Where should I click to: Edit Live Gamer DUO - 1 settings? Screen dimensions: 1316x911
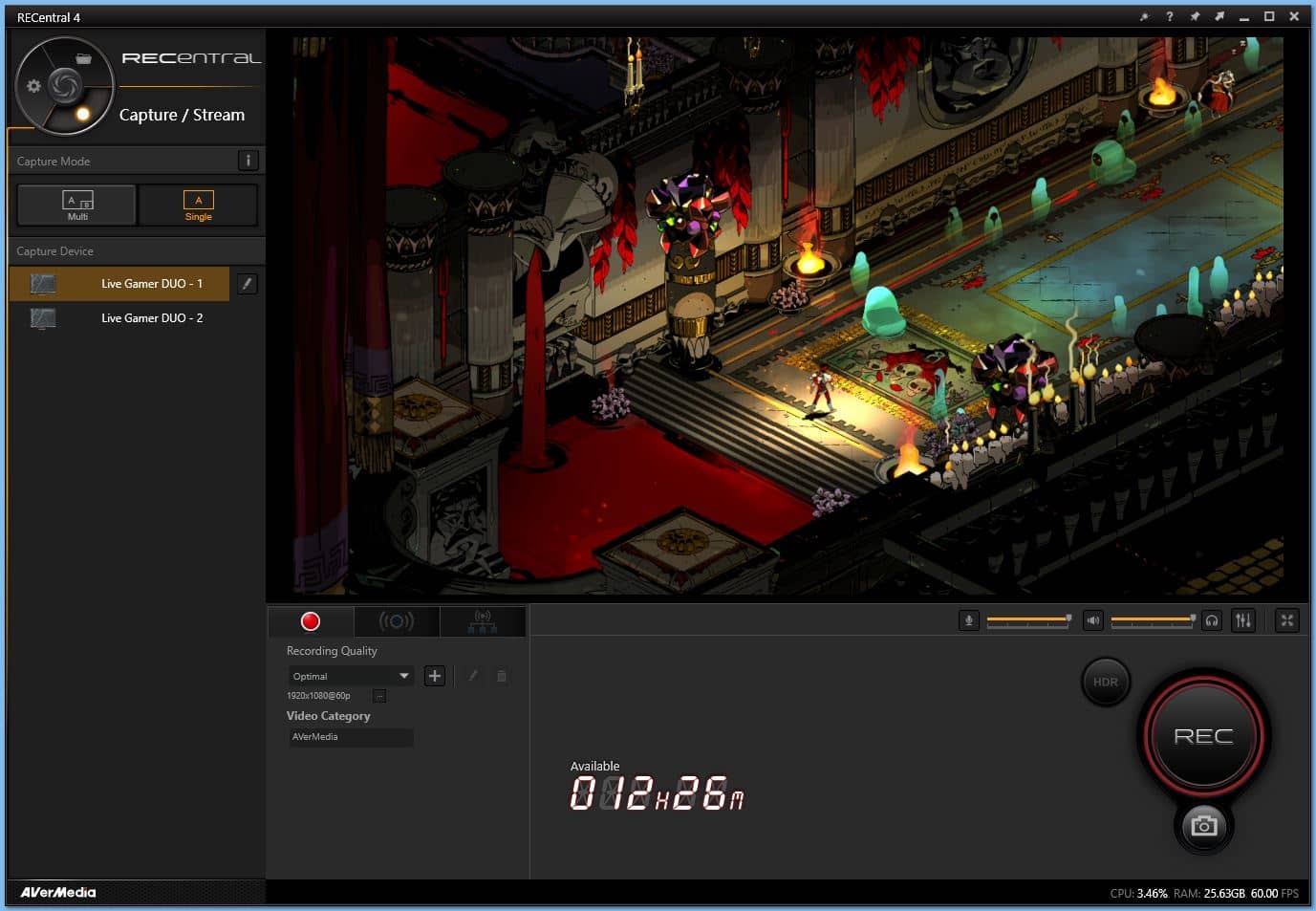tap(247, 284)
